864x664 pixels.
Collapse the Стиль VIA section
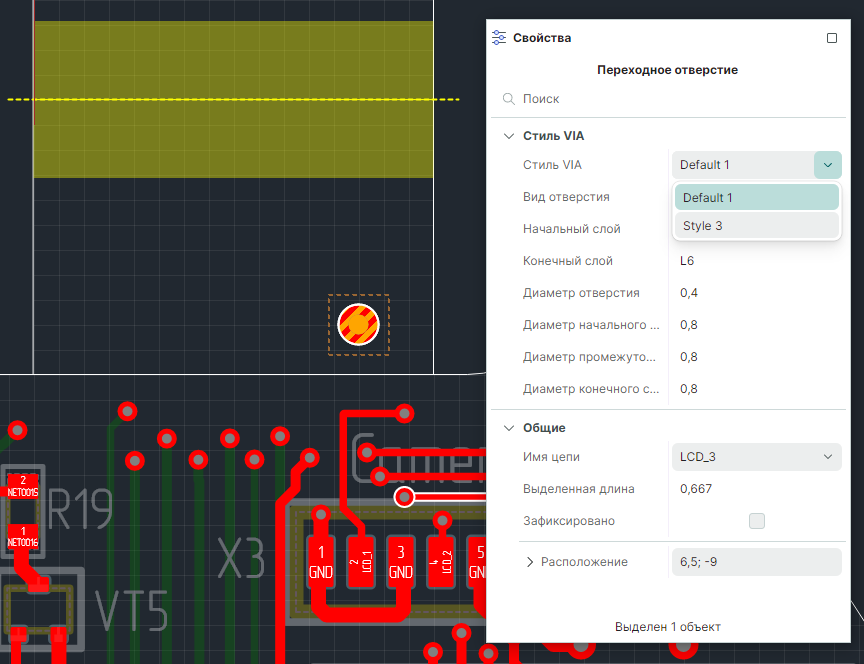(x=509, y=136)
